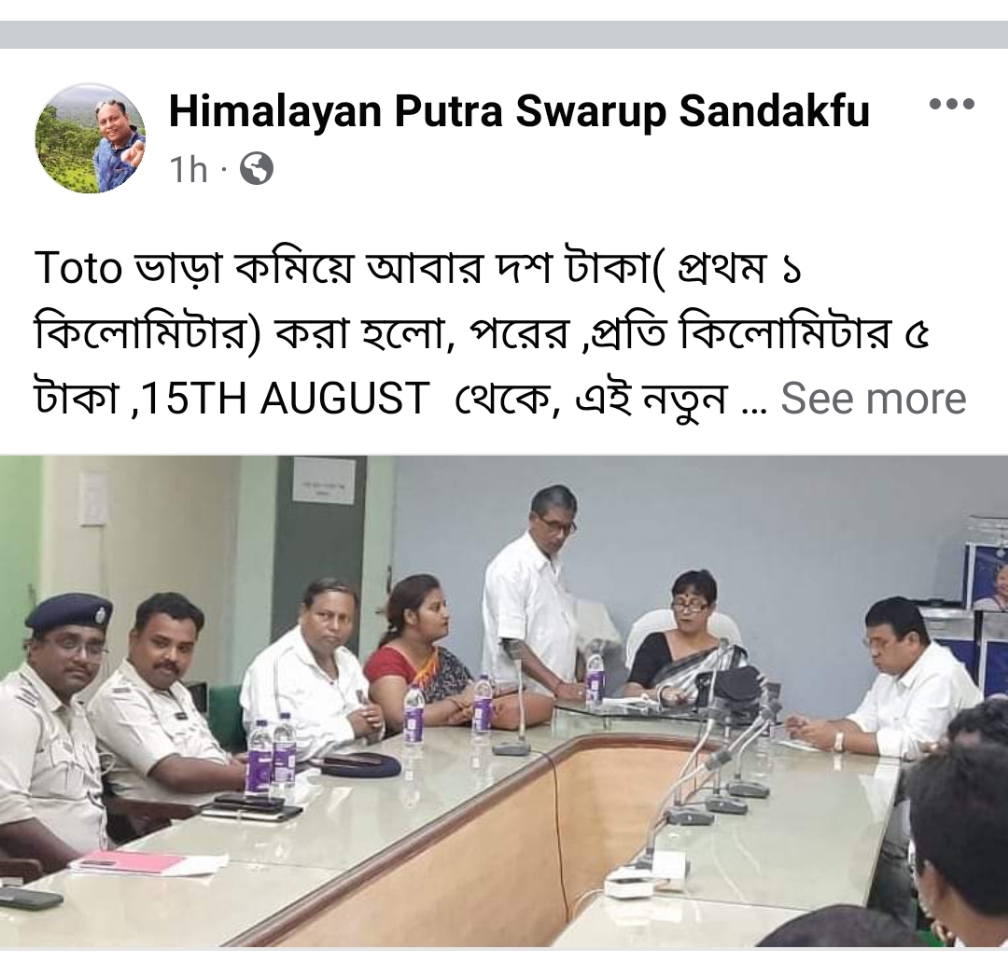Open the meeting room photo
1008x973 pixels.
[x=504, y=701]
